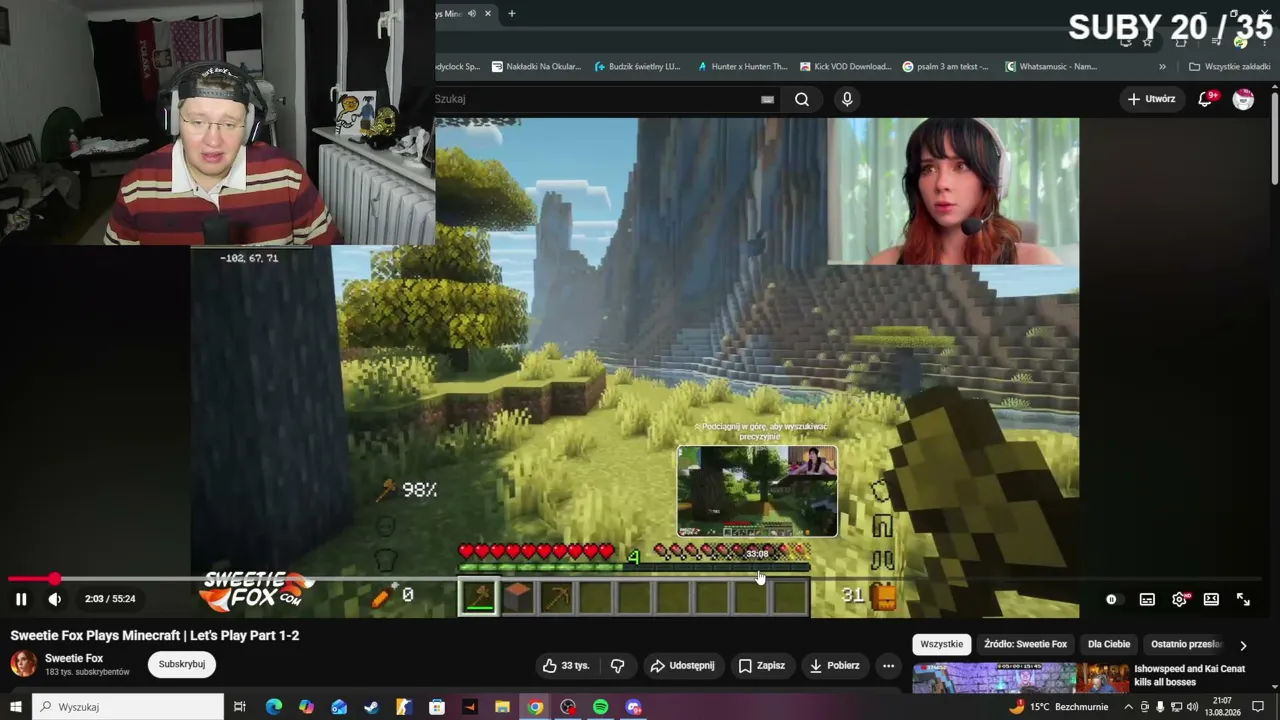Open the system volume control in the tray
The image size is (1280, 720).
pyautogui.click(x=1192, y=707)
